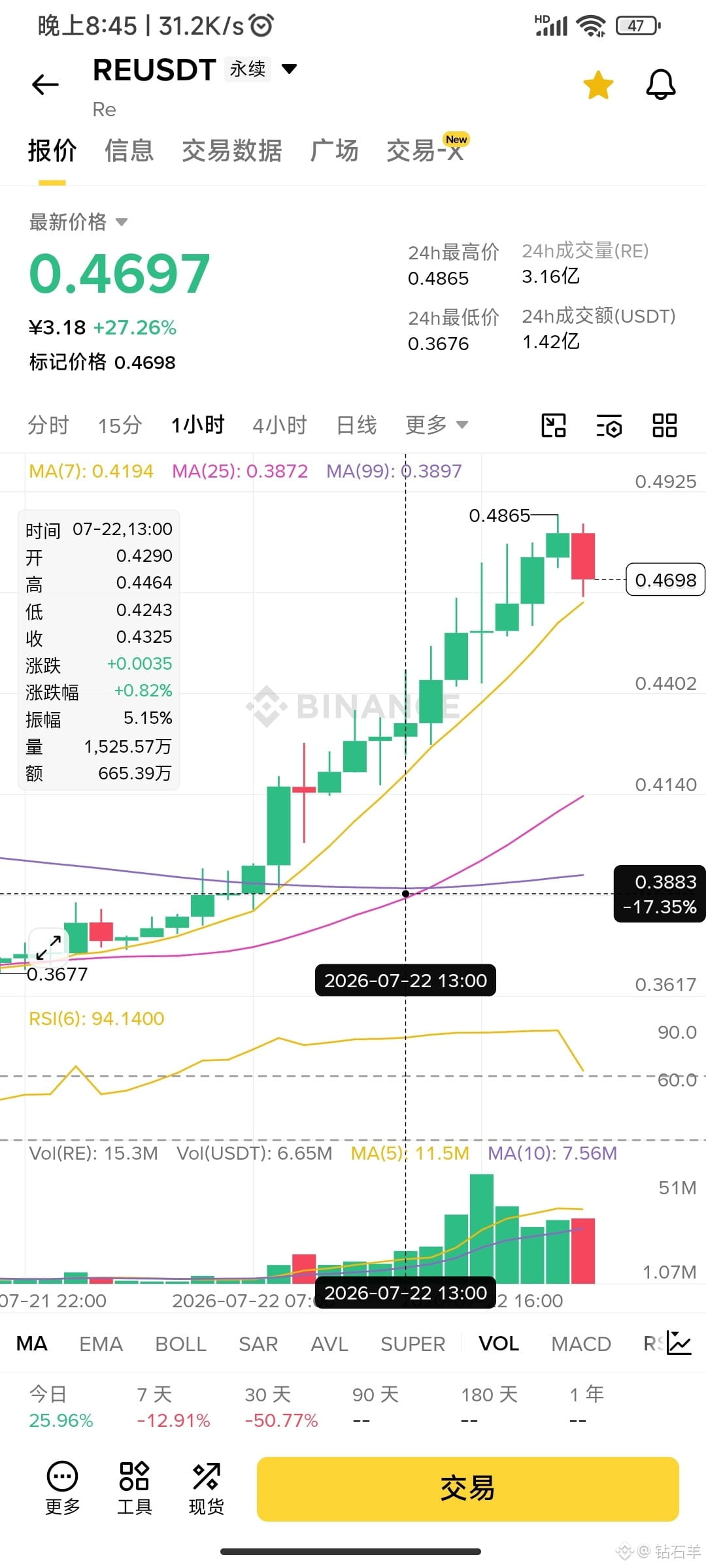Select the MA indicator
Screen dimensions: 706x1568
32,1344
